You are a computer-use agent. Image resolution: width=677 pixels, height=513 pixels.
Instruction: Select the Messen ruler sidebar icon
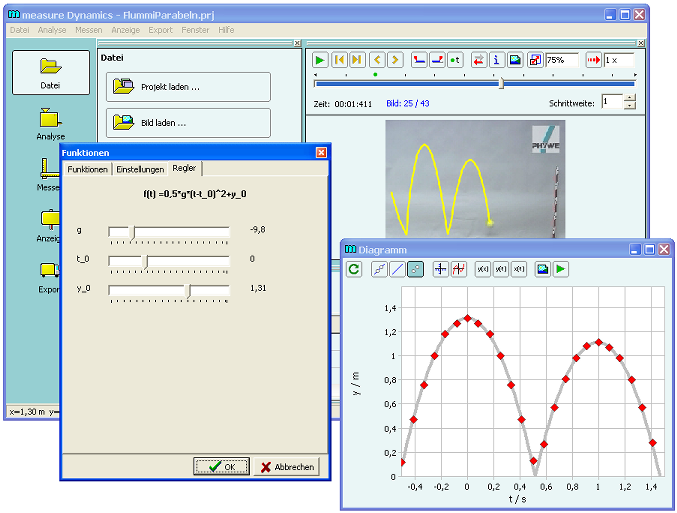pos(48,174)
